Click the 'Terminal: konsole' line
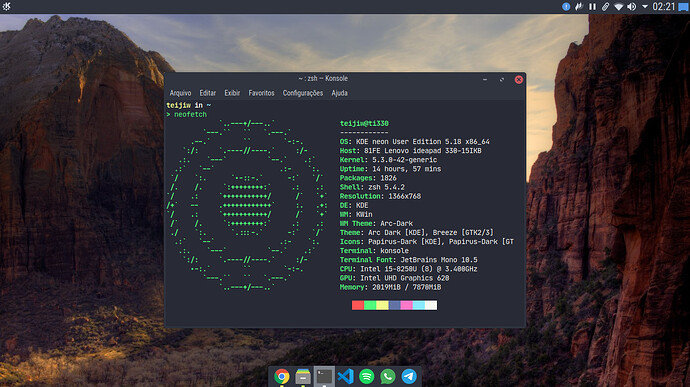The image size is (690, 387). 374,251
